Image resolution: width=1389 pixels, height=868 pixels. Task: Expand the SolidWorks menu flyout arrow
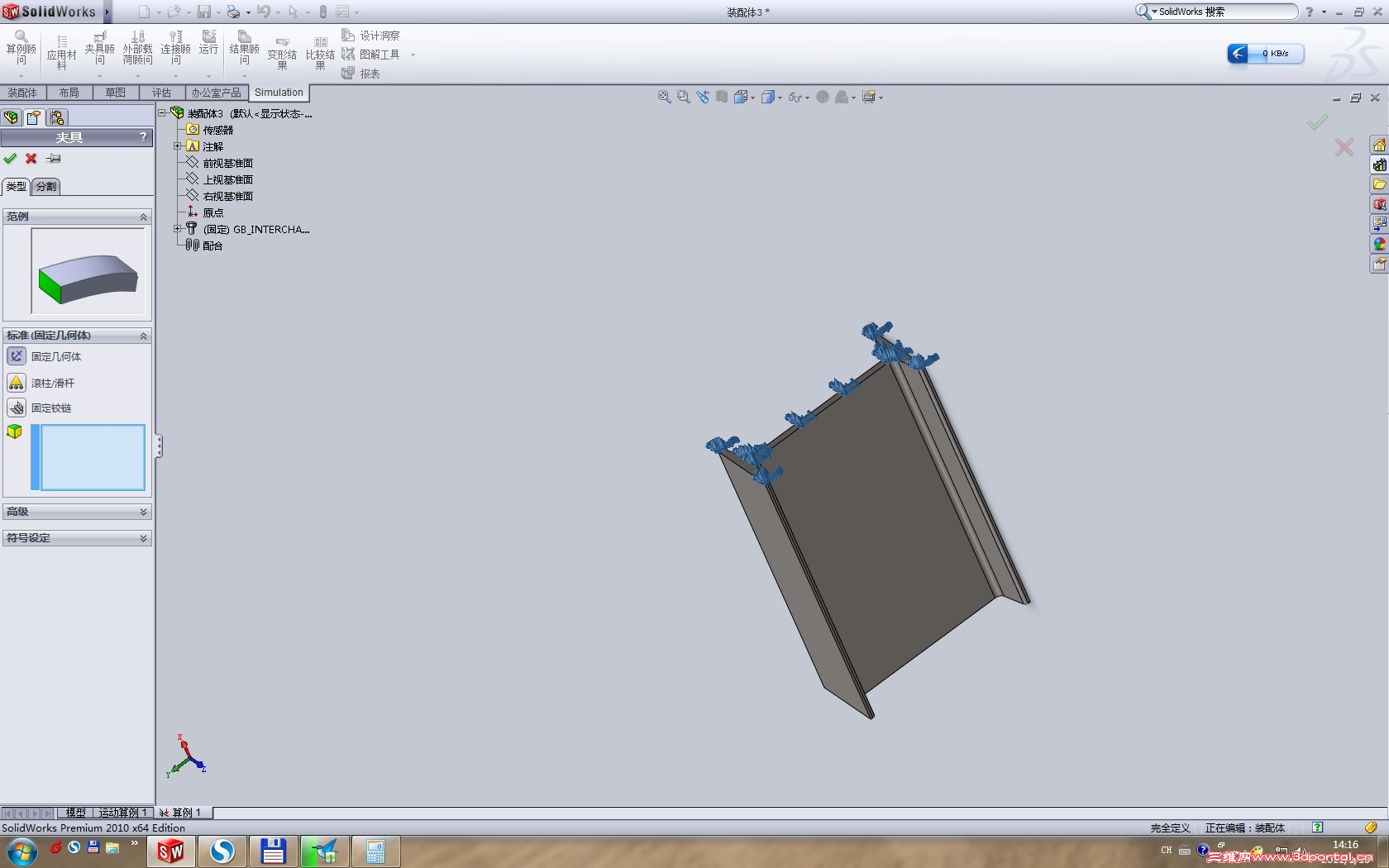point(107,12)
